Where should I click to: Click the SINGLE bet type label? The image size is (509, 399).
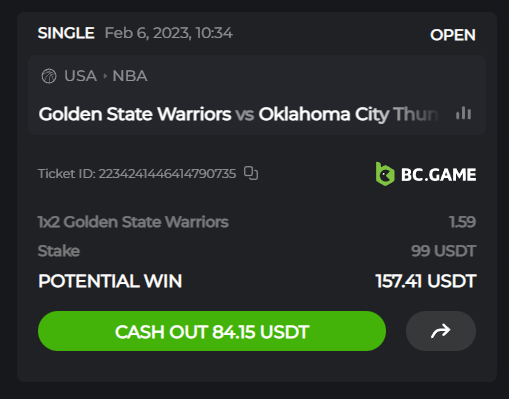[x=66, y=33]
